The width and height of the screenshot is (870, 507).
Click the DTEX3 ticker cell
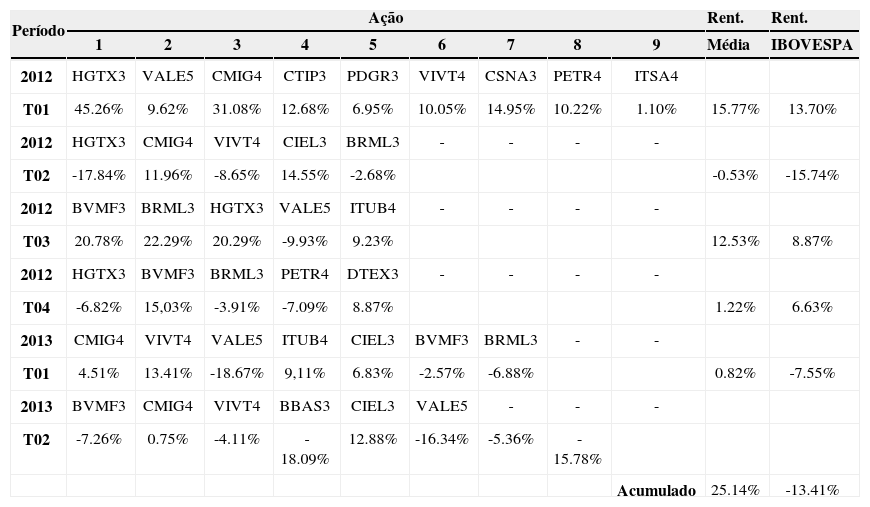pyautogui.click(x=373, y=274)
